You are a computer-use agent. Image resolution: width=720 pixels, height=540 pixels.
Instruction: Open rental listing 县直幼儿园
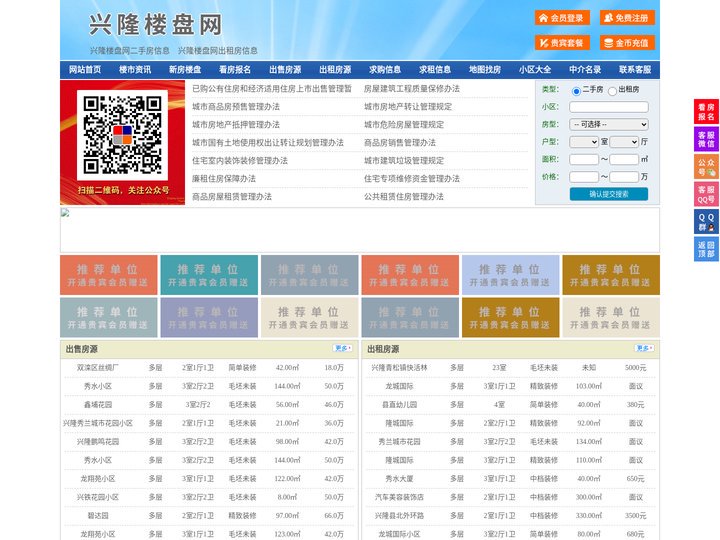(x=399, y=405)
